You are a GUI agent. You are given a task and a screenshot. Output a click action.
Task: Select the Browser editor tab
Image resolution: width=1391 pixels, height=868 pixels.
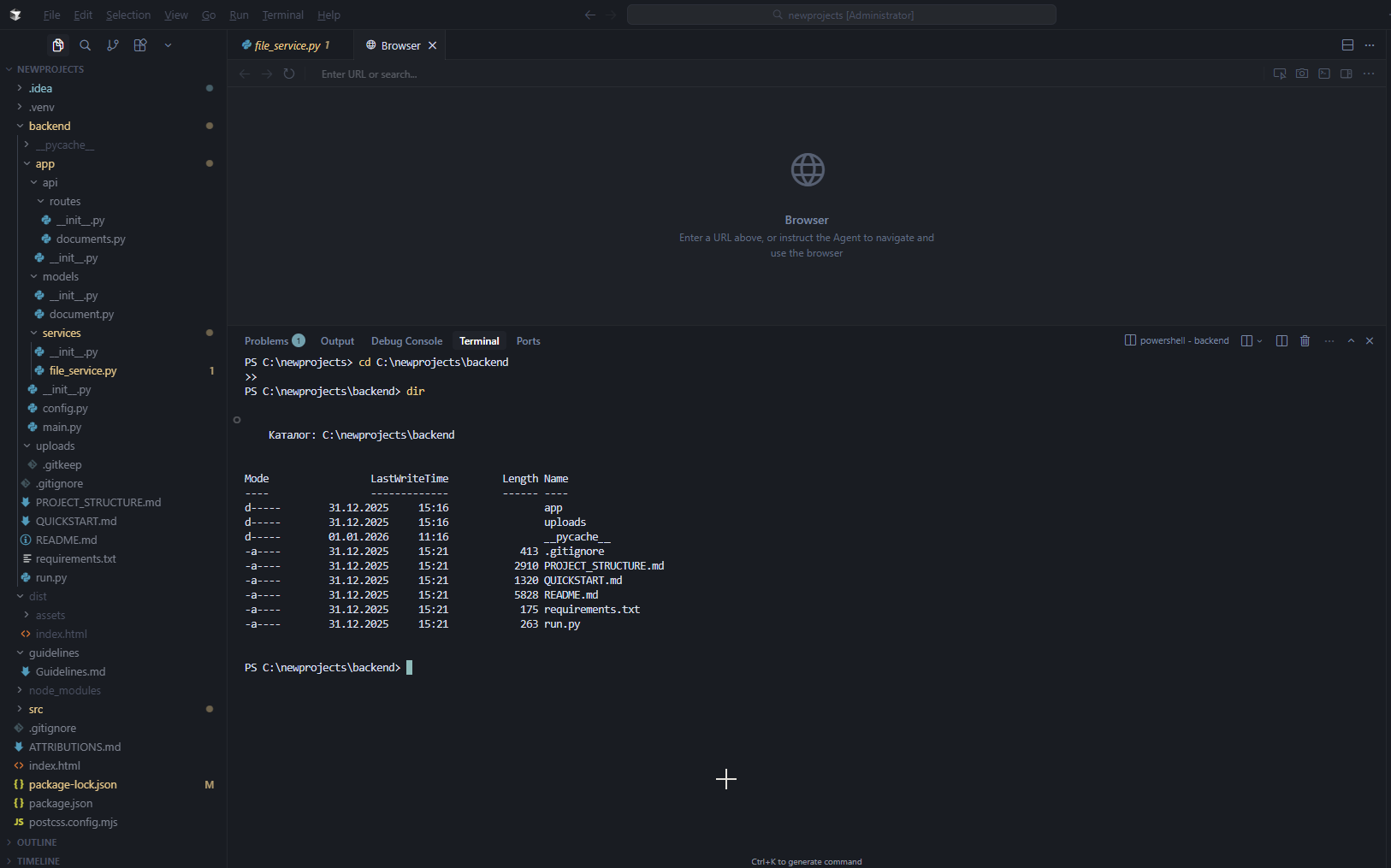[x=400, y=45]
